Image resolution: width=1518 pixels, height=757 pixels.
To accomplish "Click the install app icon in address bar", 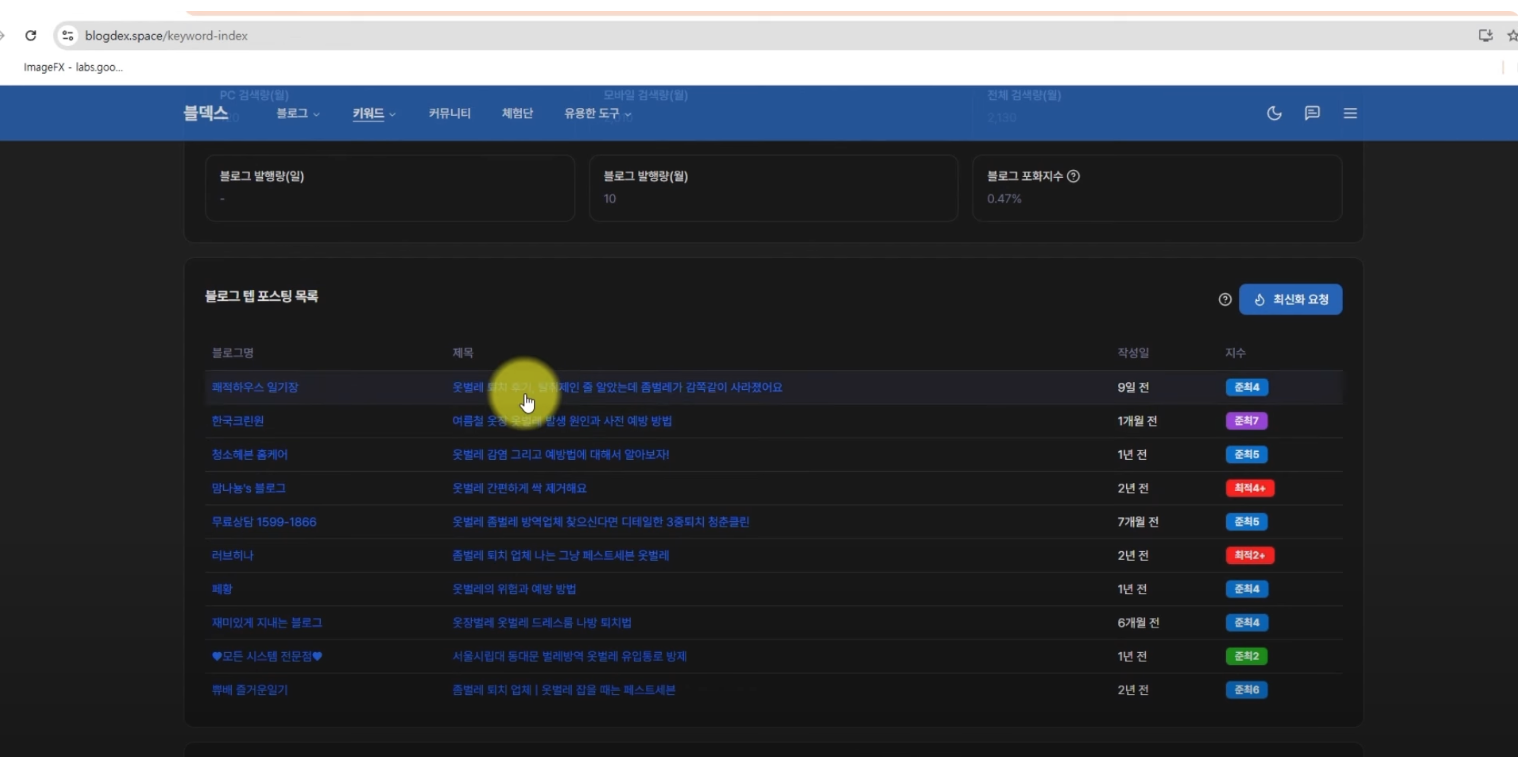I will tap(1485, 35).
